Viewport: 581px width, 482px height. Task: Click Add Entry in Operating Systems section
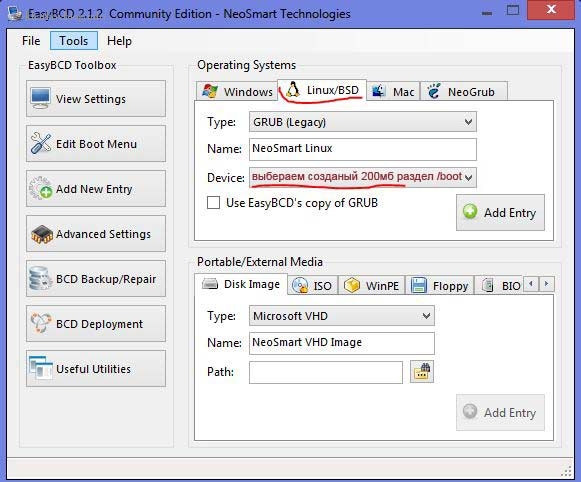pos(501,213)
